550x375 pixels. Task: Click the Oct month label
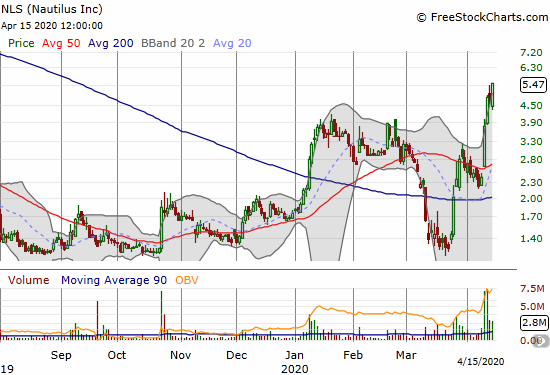pos(116,355)
